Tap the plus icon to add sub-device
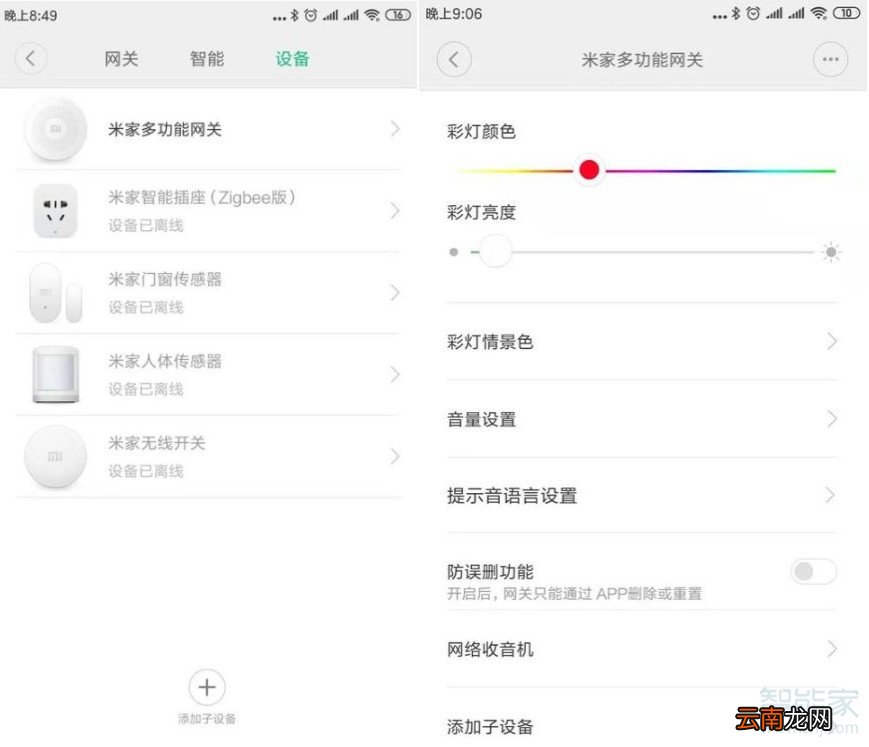Image resolution: width=869 pixels, height=747 pixels. (207, 687)
